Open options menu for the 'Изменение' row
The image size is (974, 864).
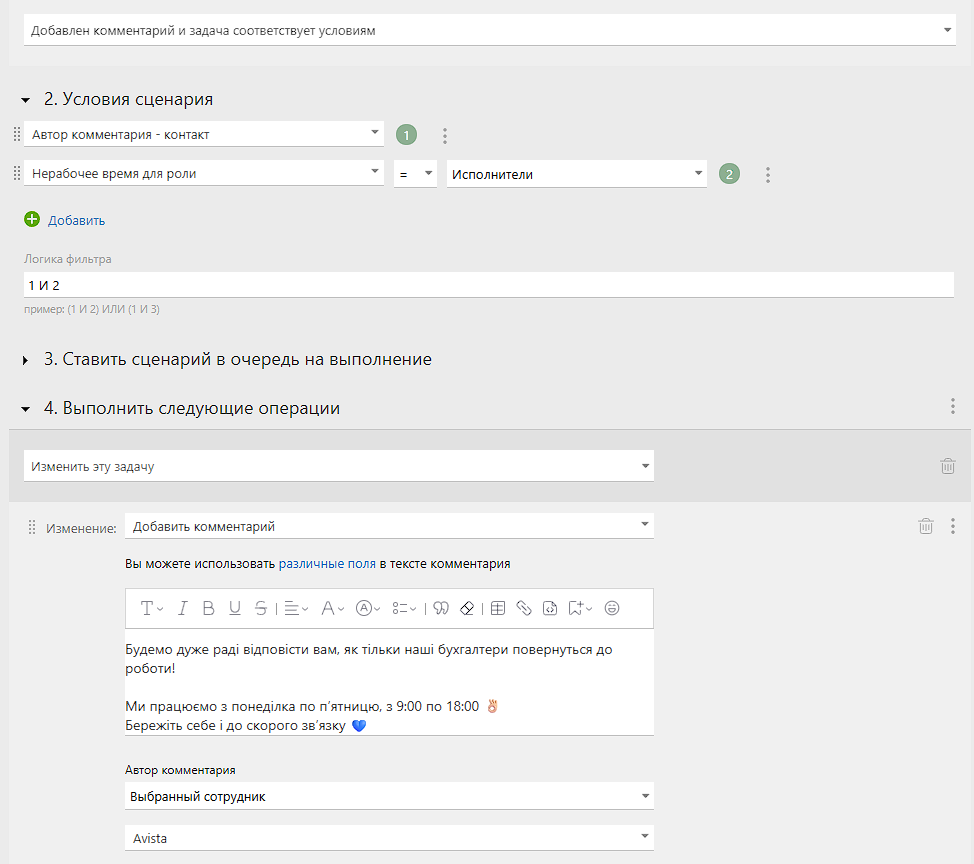pyautogui.click(x=952, y=526)
